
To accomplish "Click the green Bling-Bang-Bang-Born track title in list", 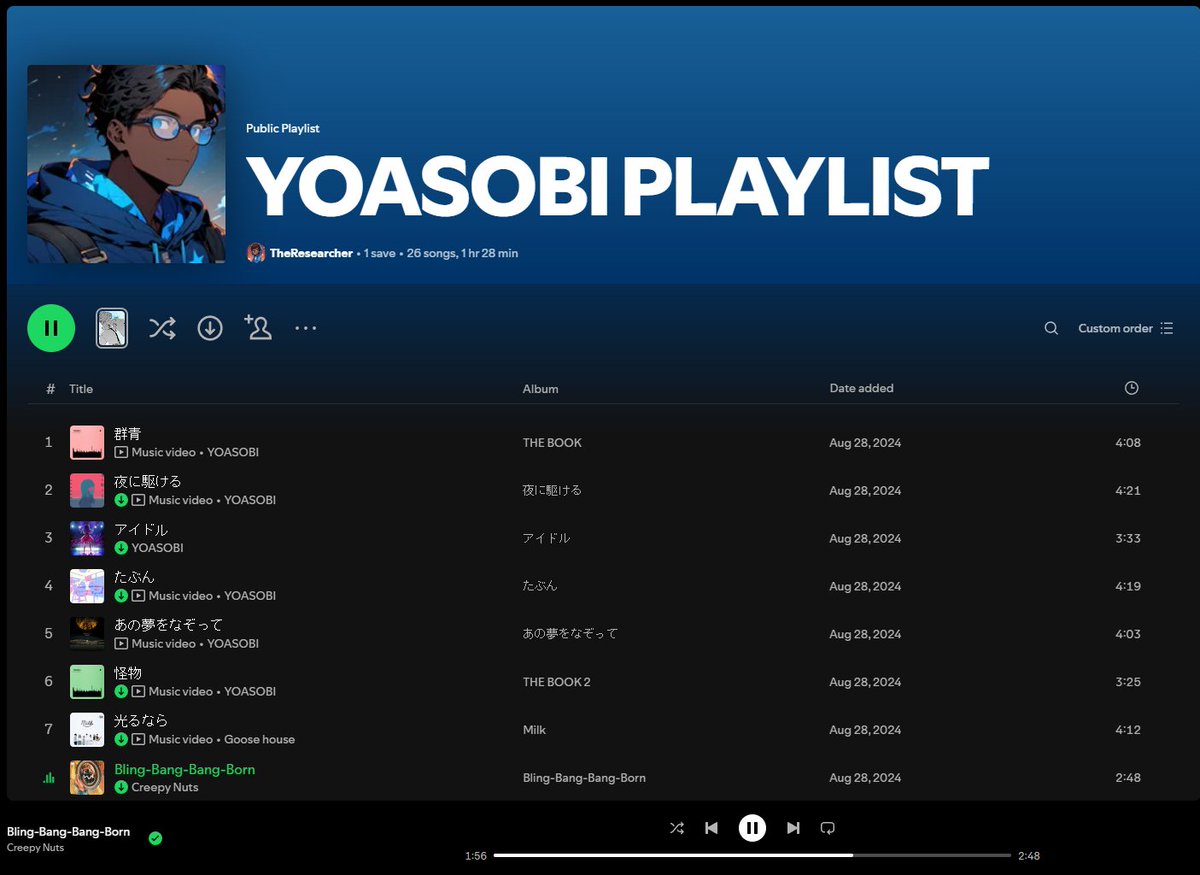I will [184, 769].
